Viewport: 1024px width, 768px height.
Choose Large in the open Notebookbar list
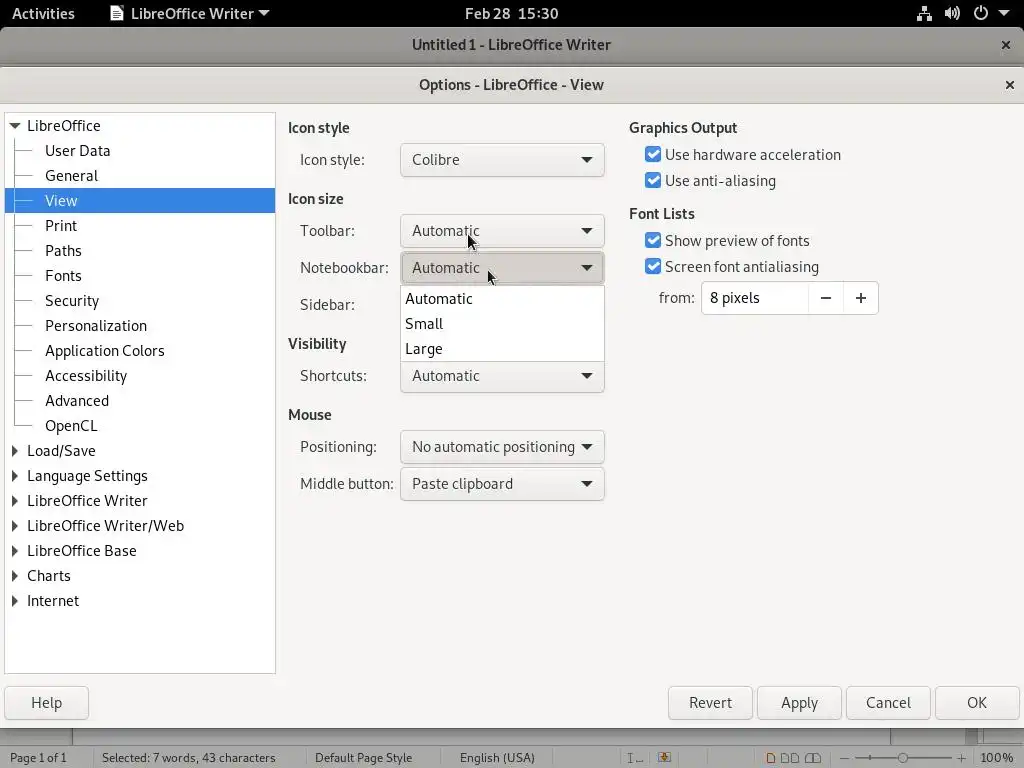(502, 349)
